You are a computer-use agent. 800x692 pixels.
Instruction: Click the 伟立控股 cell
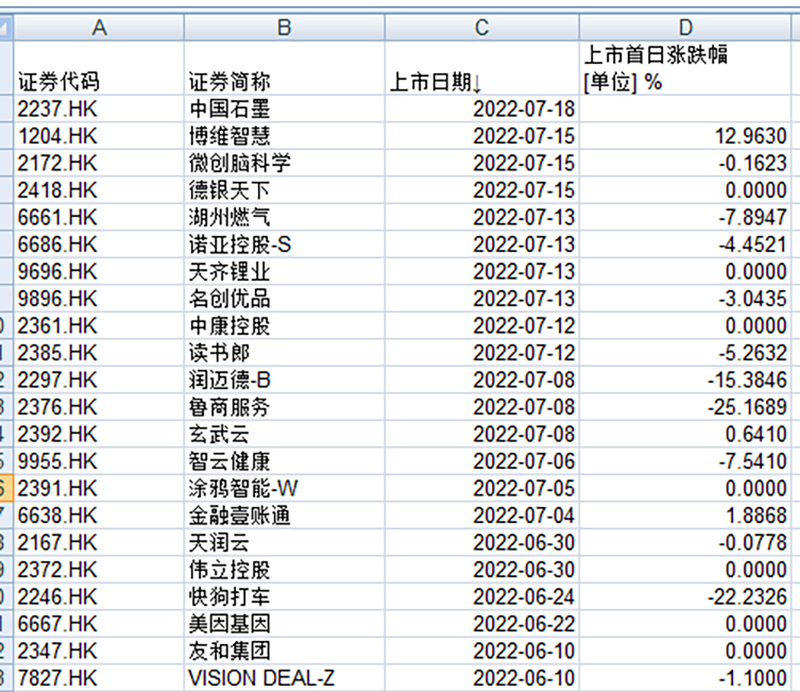coord(284,569)
